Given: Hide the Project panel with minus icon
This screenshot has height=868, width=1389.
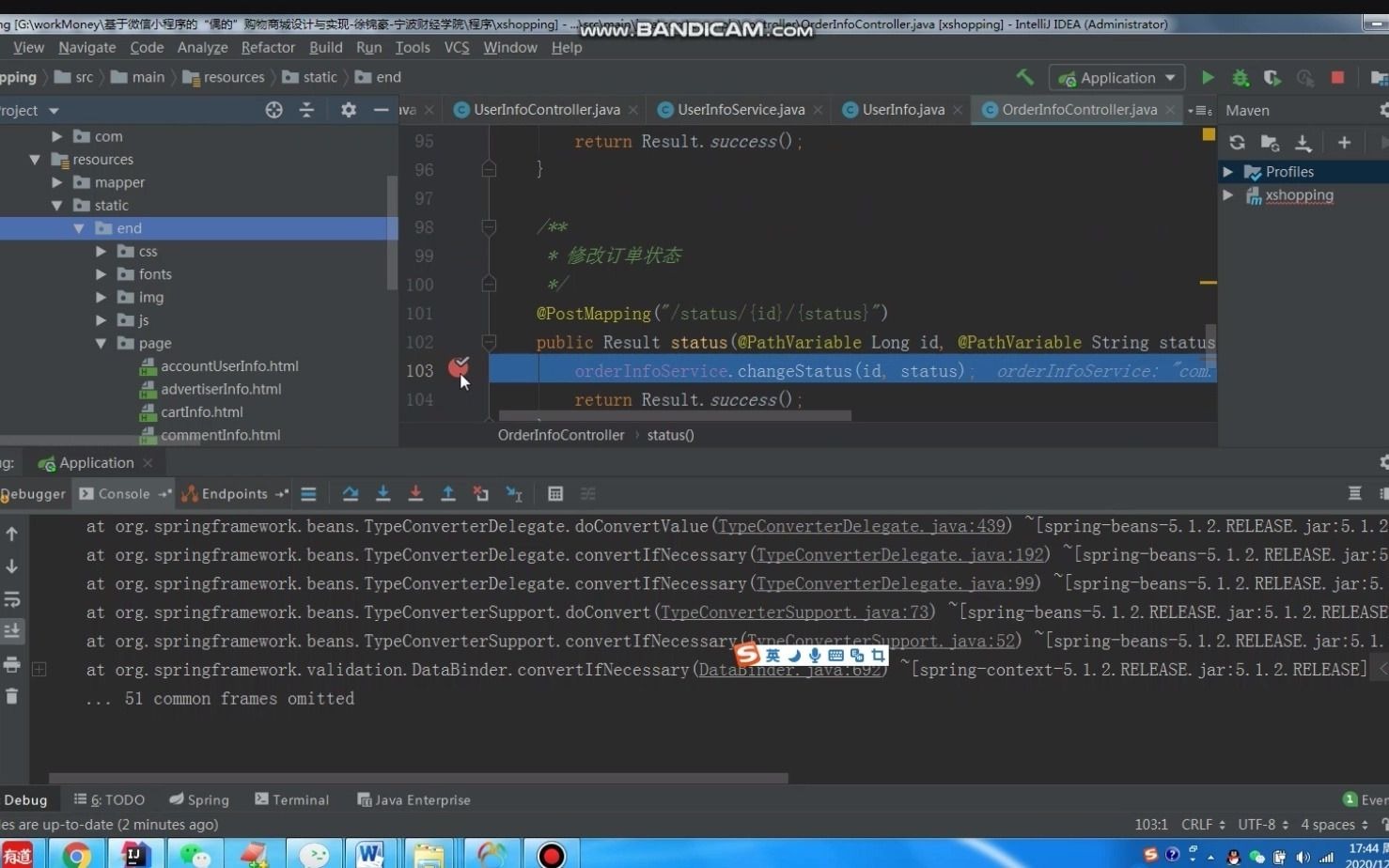Looking at the screenshot, I should (381, 110).
